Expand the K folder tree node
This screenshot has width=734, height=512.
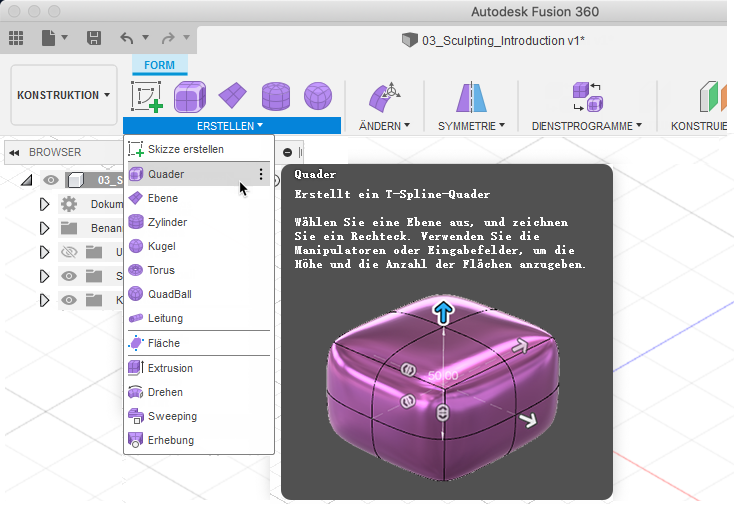tap(44, 300)
